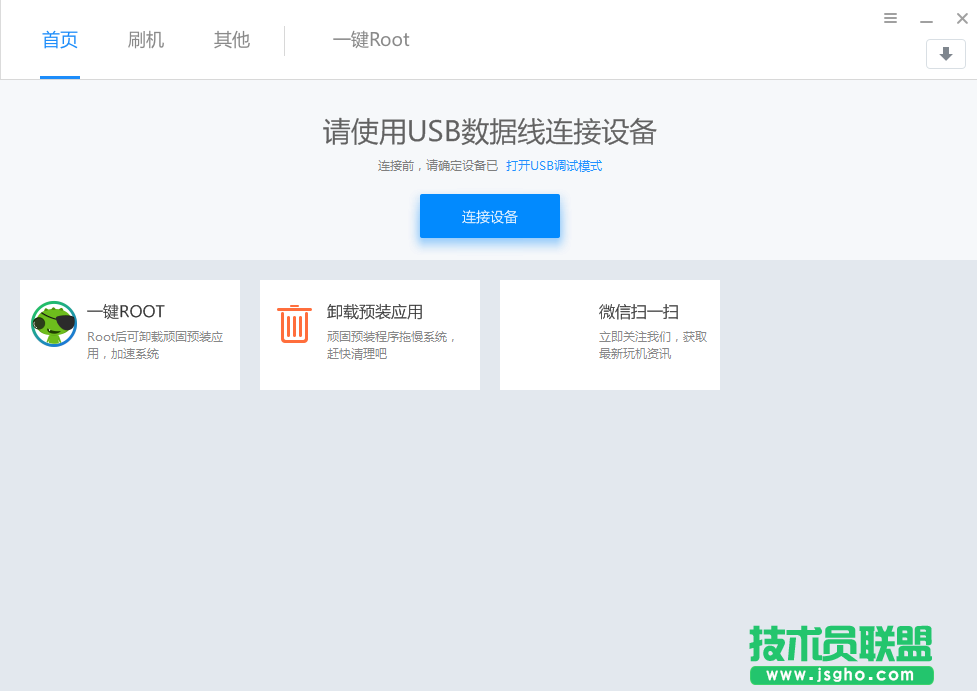Click the 一键ROOT card title text
Screen dimensions: 977x691
(126, 312)
